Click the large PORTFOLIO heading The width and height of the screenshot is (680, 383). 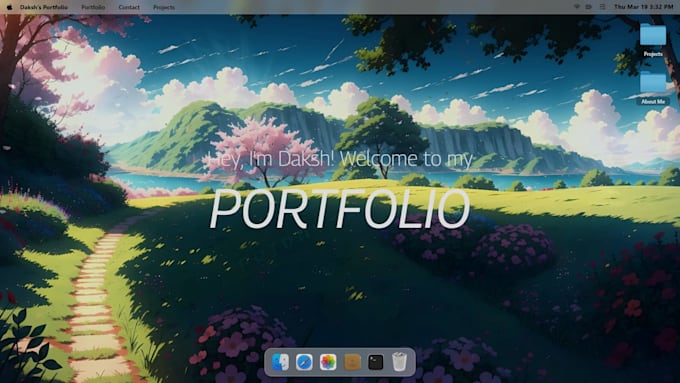[340, 209]
